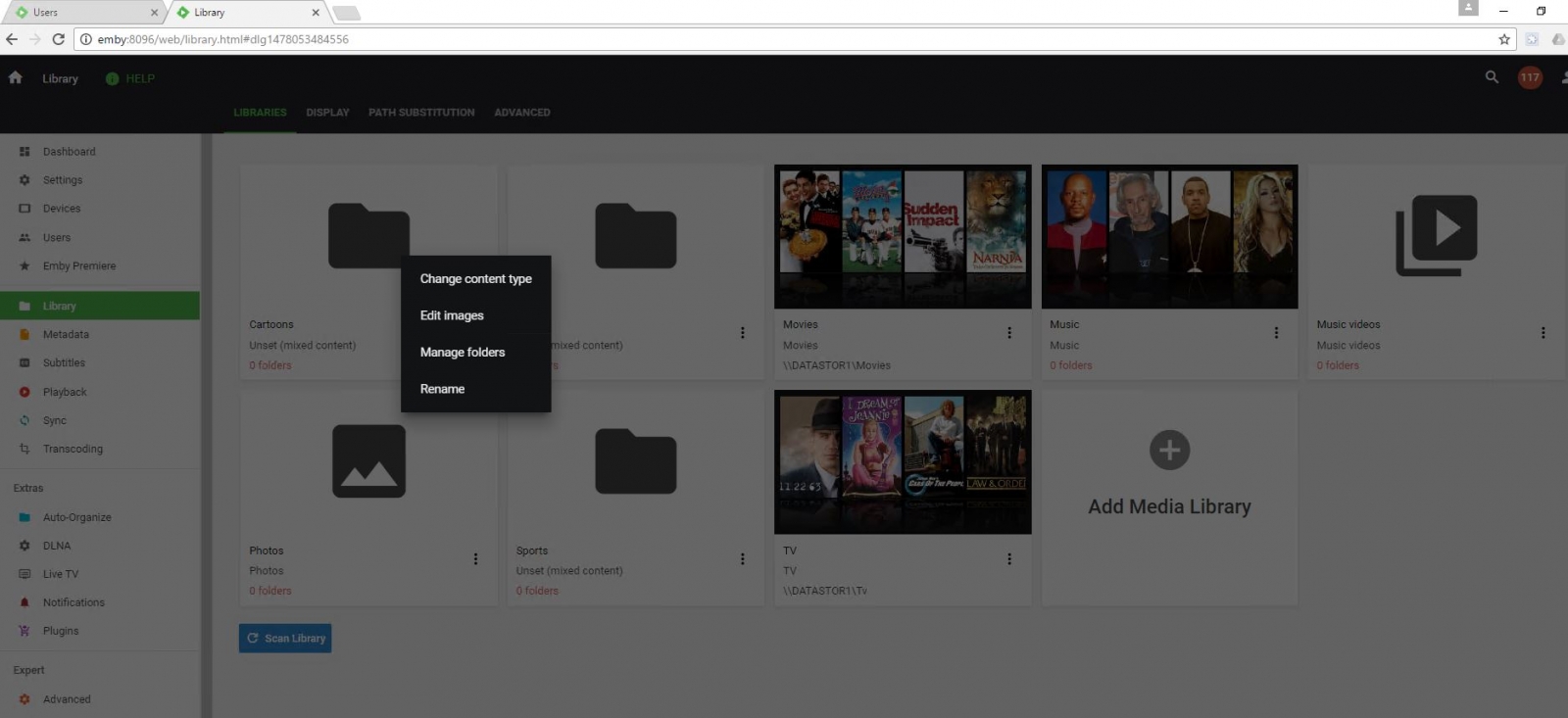The image size is (1568, 718).
Task: Open the Movies library three-dot menu
Action: pos(1009,333)
